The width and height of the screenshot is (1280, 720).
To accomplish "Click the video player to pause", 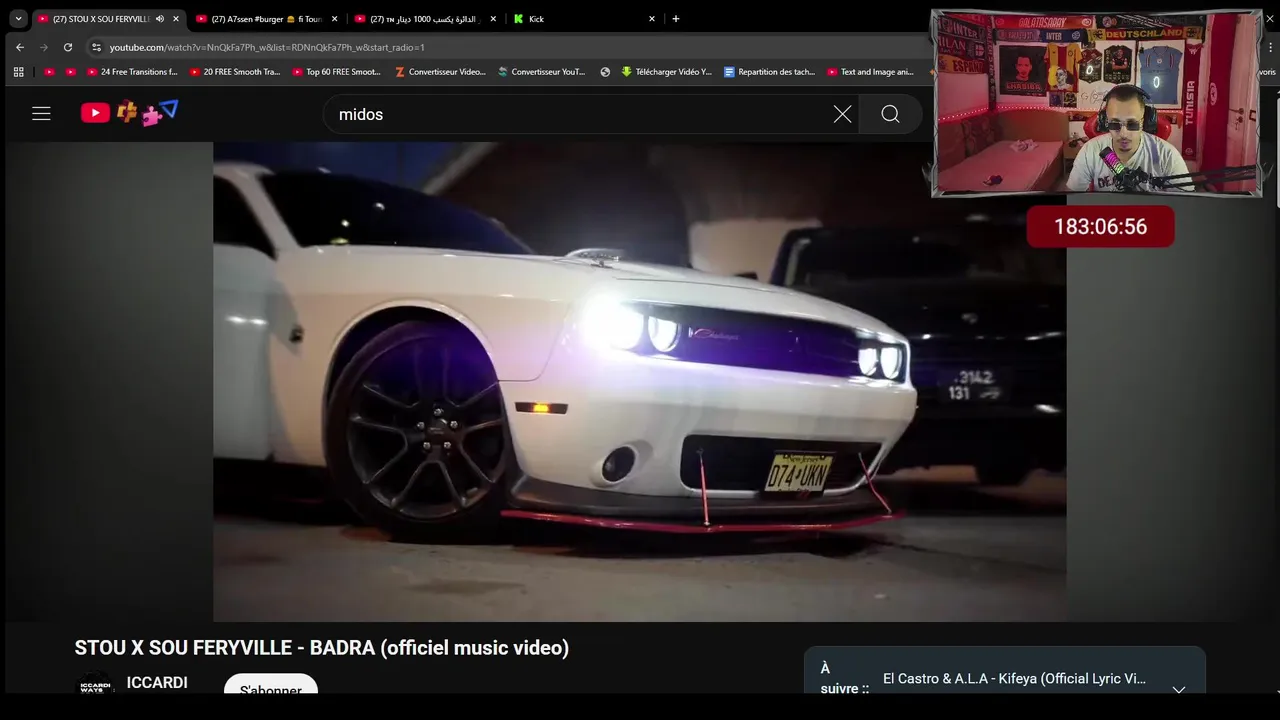I will [639, 381].
